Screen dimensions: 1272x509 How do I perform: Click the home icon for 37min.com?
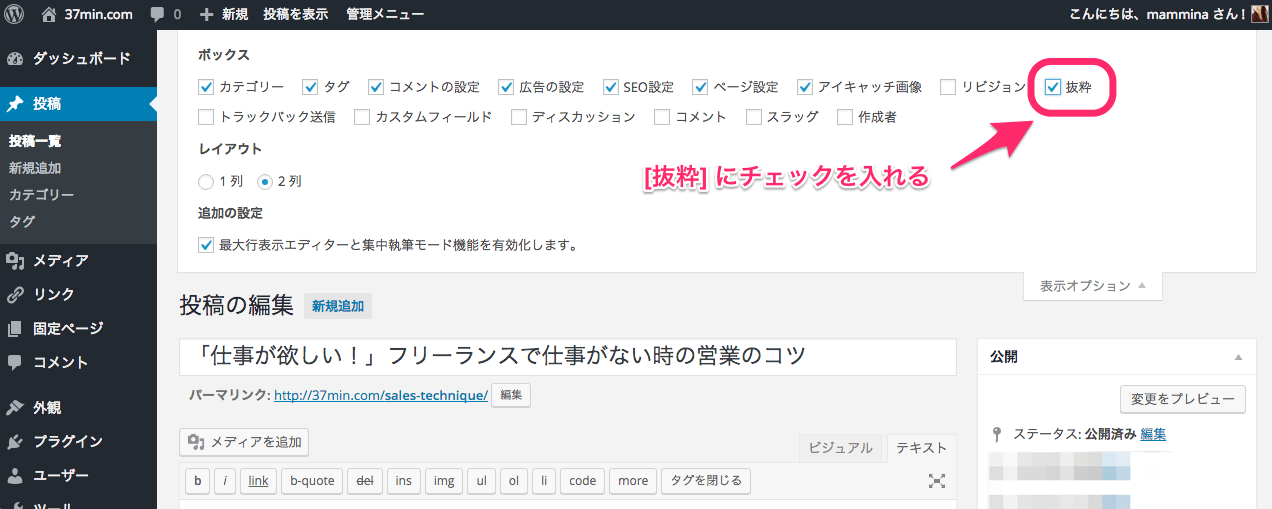tap(50, 14)
